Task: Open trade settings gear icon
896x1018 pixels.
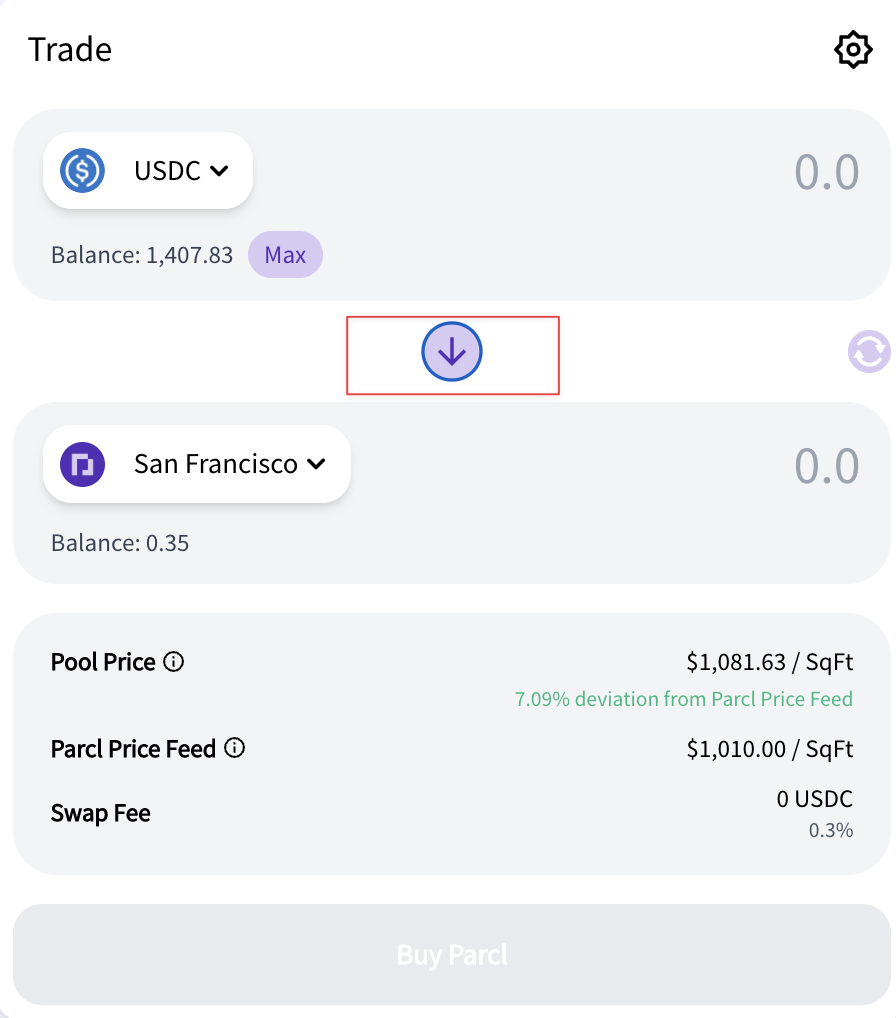Action: click(x=852, y=49)
